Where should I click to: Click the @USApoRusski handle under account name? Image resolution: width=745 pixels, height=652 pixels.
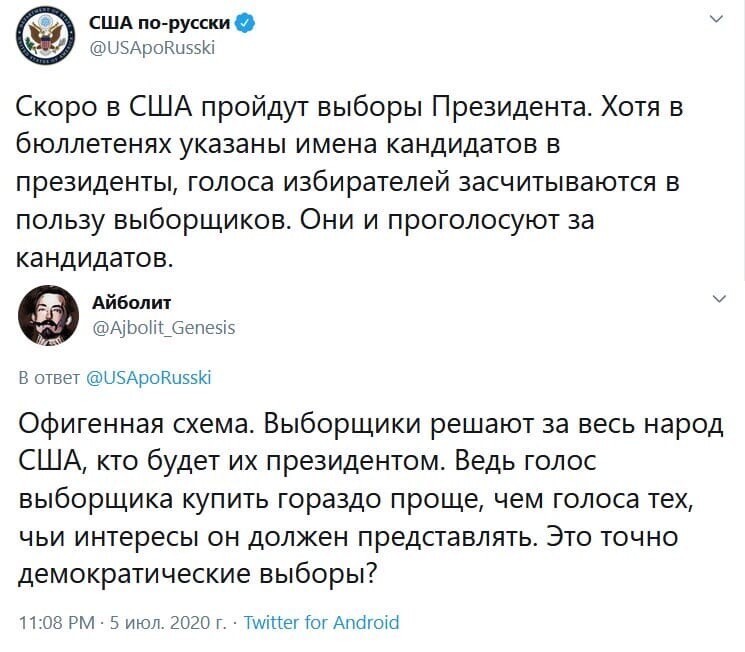pos(152,48)
